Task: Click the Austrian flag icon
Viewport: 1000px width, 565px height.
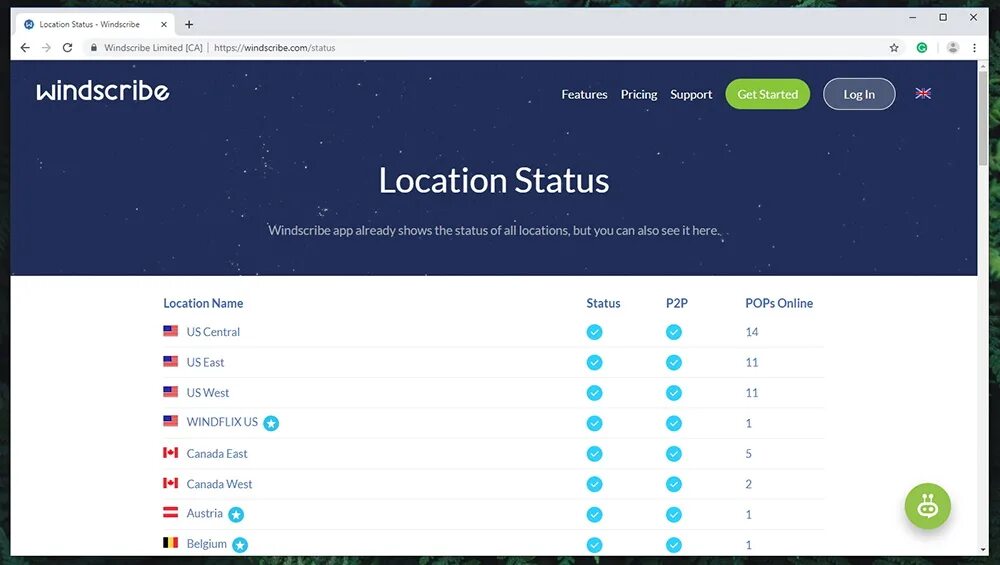Action: pos(170,512)
